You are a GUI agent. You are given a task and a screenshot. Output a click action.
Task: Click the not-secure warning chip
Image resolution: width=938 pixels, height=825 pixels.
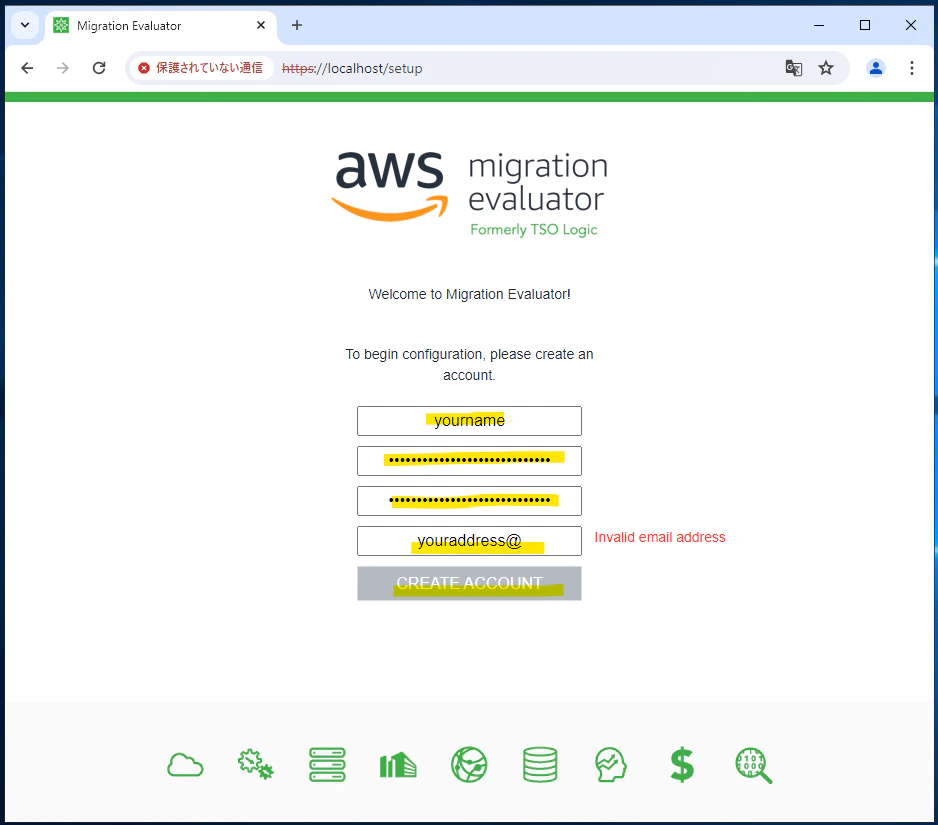(x=201, y=68)
